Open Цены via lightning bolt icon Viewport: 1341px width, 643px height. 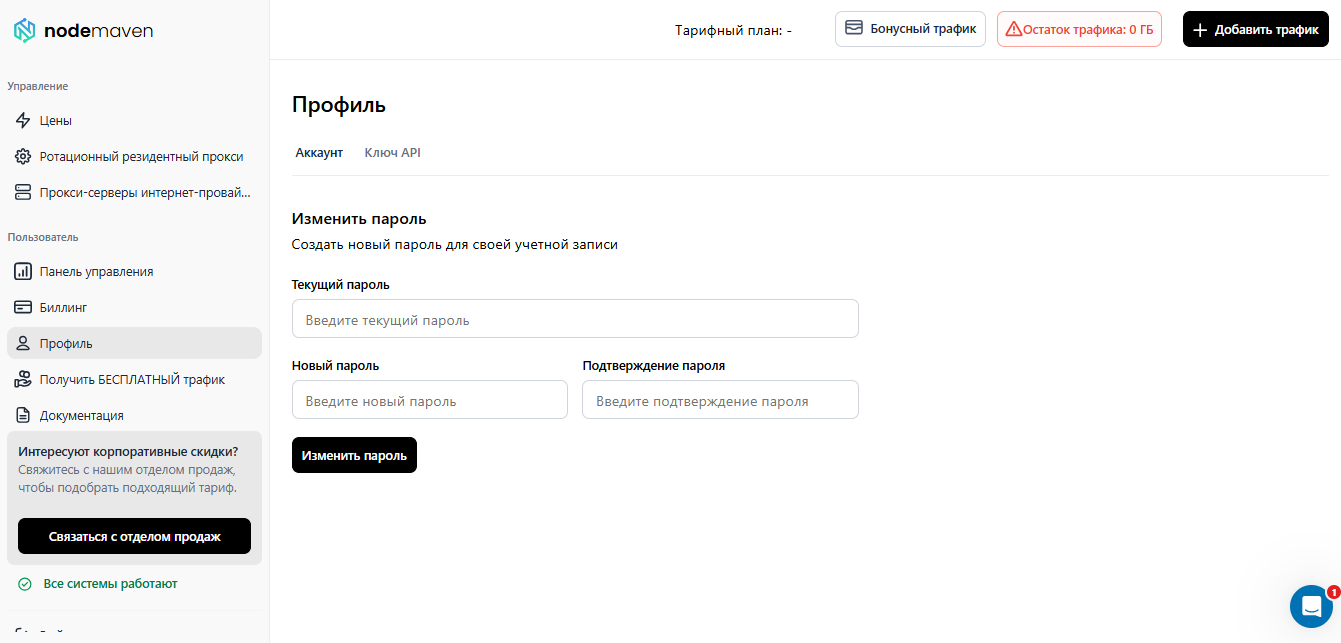(23, 121)
